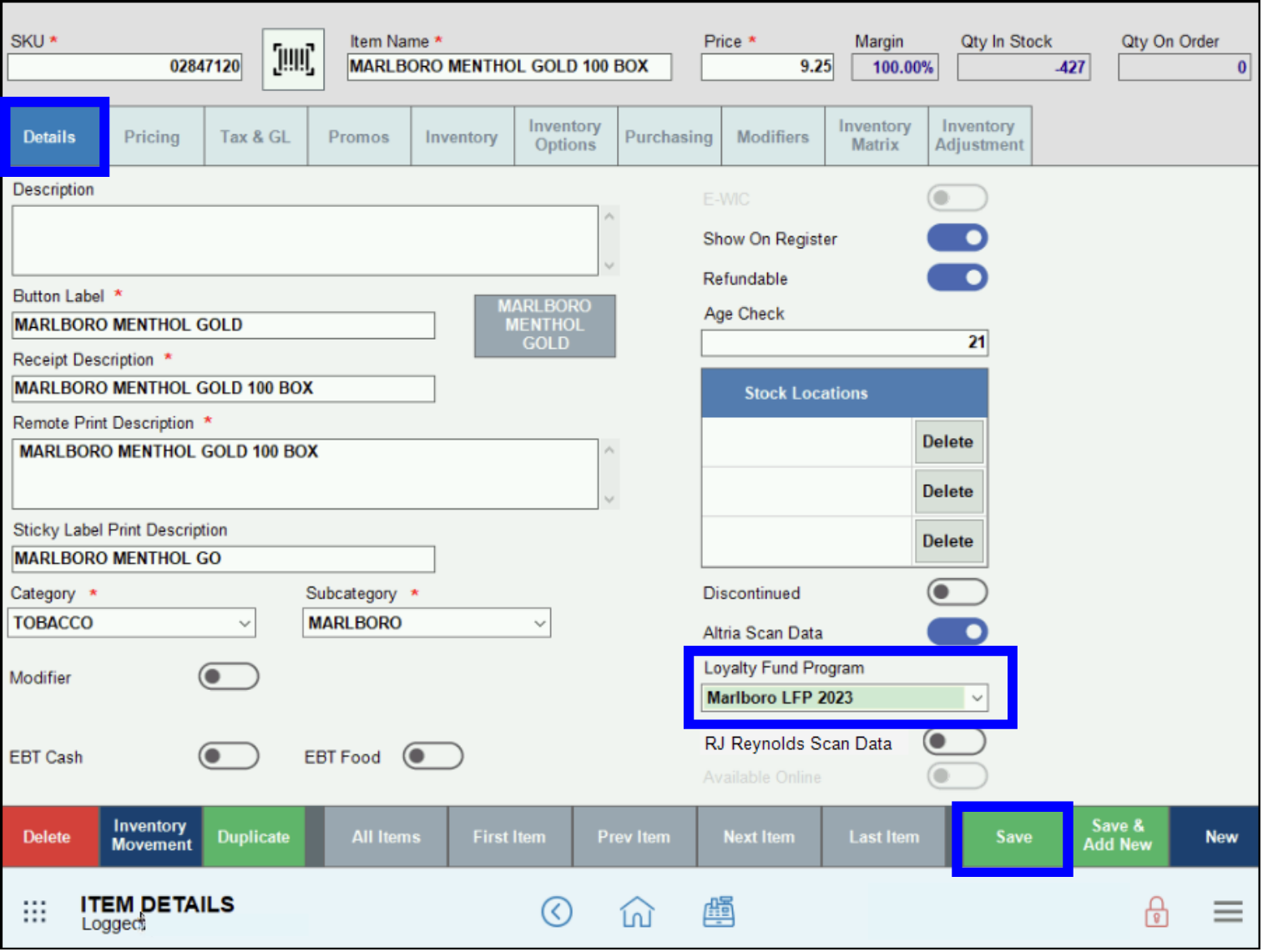Open the home screen icon

tap(637, 911)
